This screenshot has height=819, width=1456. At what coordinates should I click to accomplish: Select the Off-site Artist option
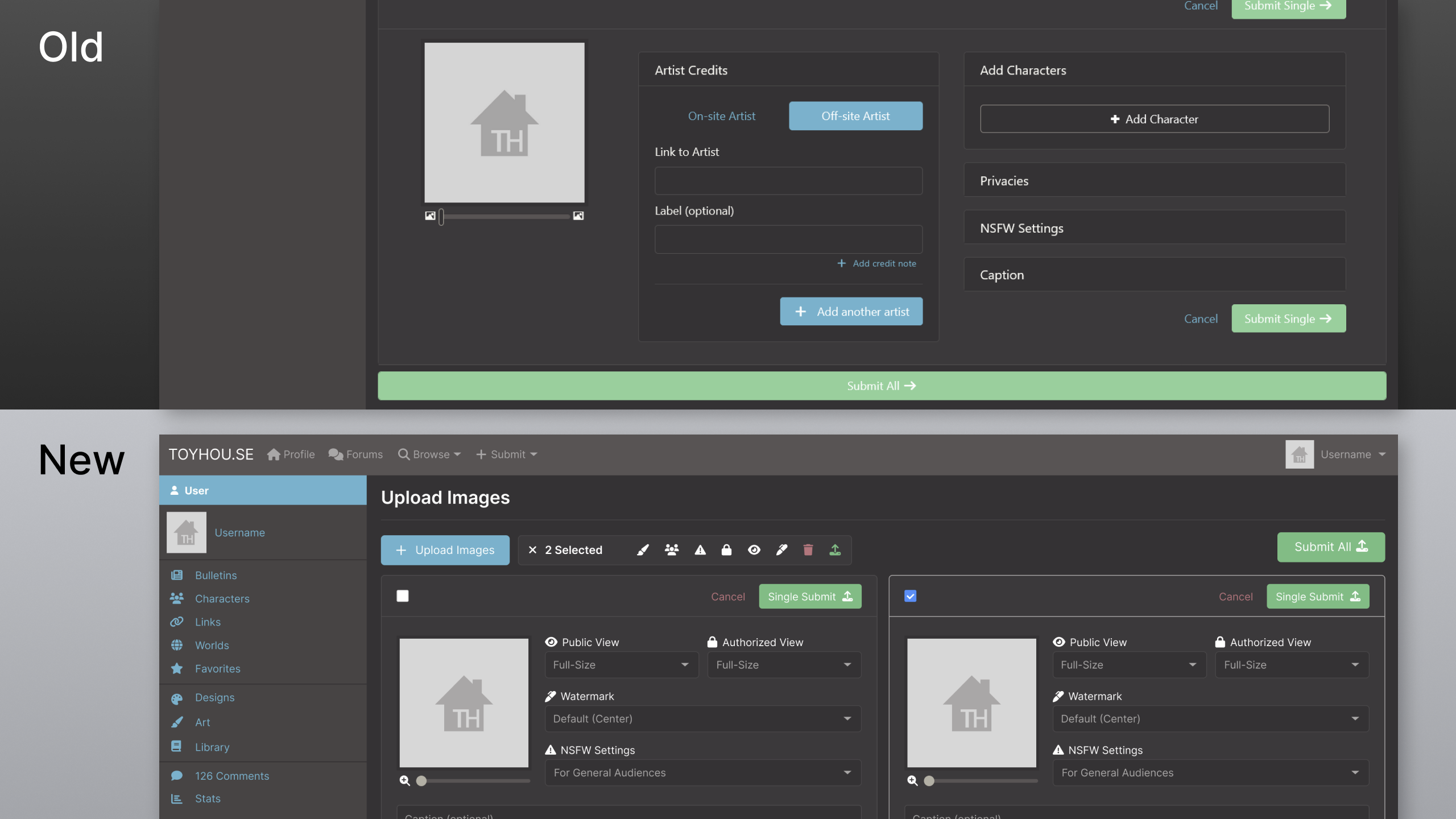855,116
